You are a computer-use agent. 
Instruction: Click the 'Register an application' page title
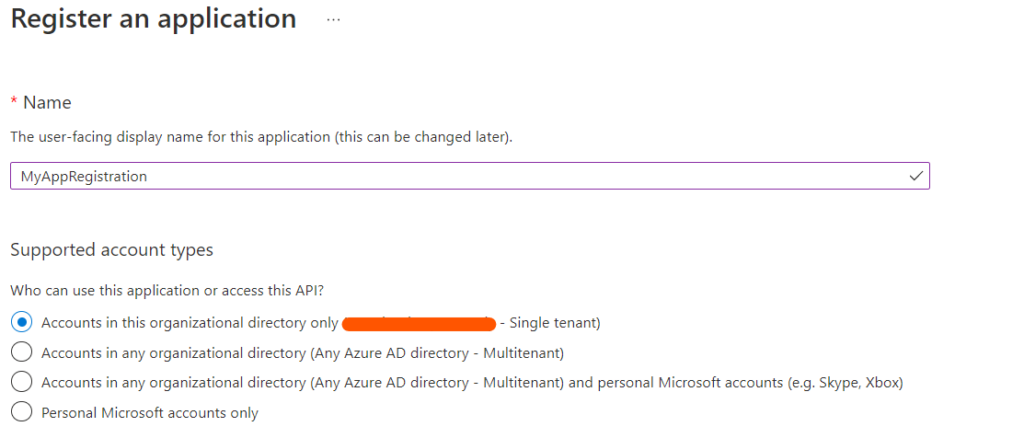point(153,18)
